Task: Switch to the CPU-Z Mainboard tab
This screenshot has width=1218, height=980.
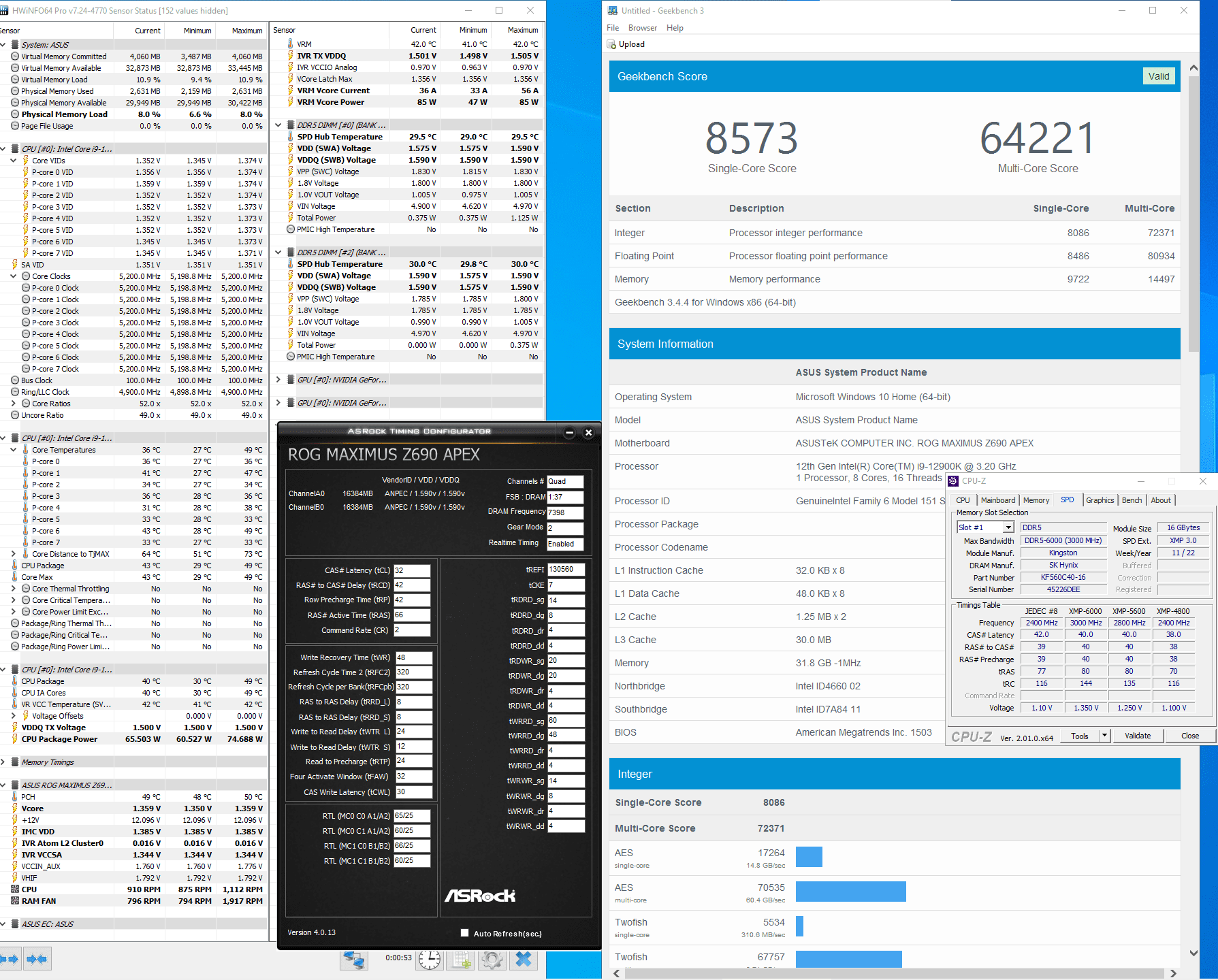Action: 998,500
